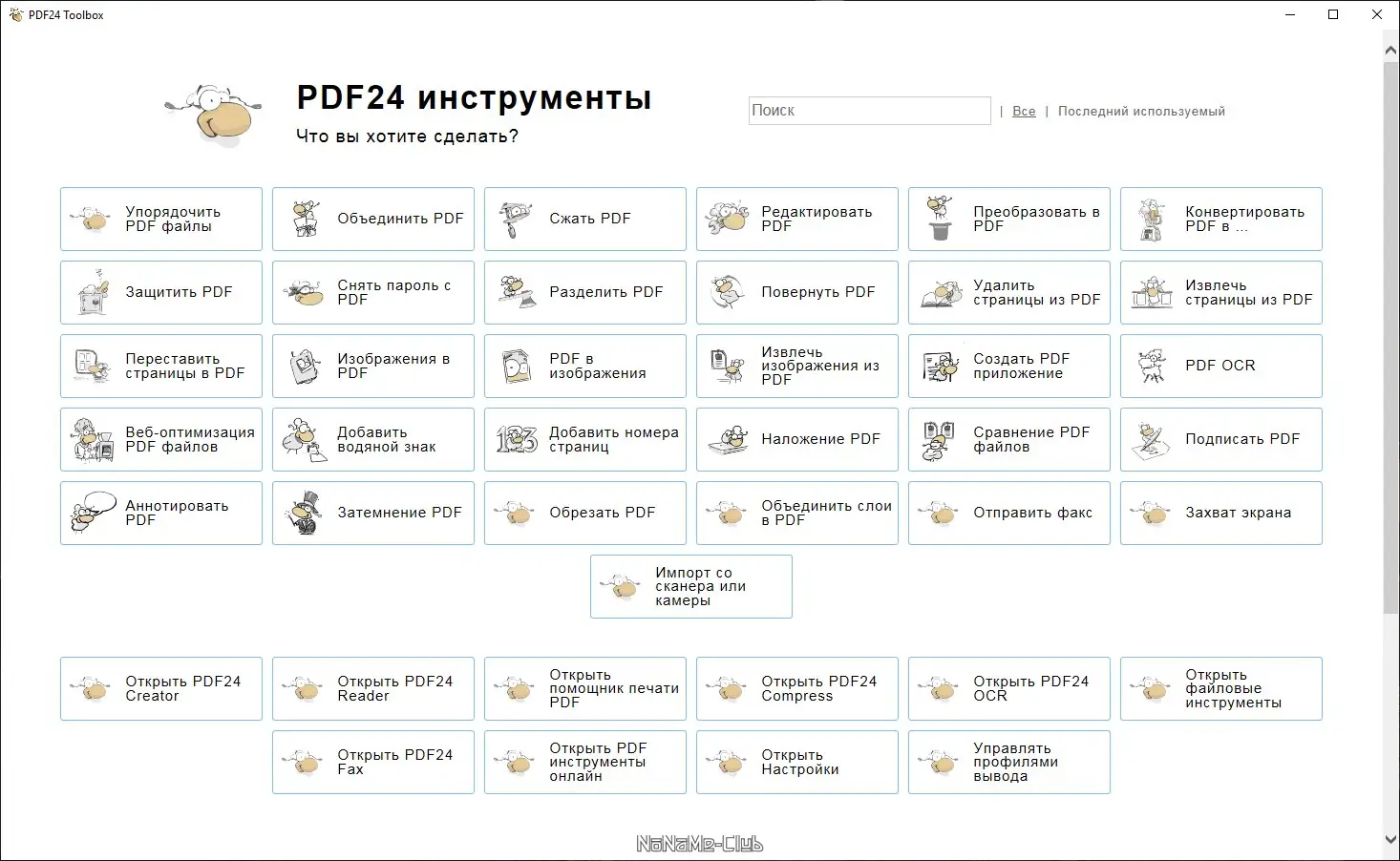The image size is (1400, 861).
Task: Click the 123 Добавить номера страниц icon
Action: [x=517, y=440]
